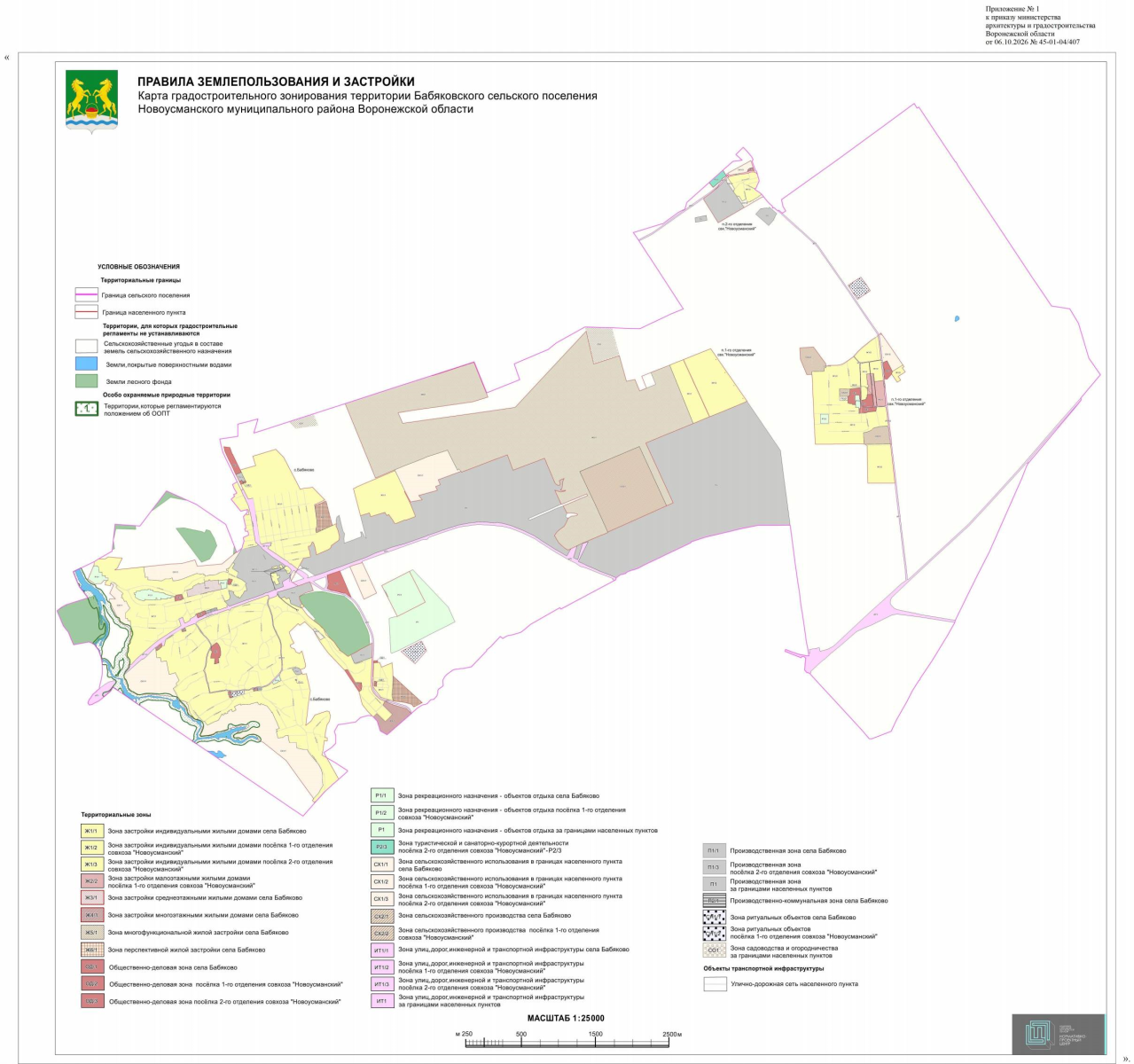Click the Р2/3 tourist zone legend swatch
Image resolution: width=1134 pixels, height=1064 pixels.
coord(381,847)
